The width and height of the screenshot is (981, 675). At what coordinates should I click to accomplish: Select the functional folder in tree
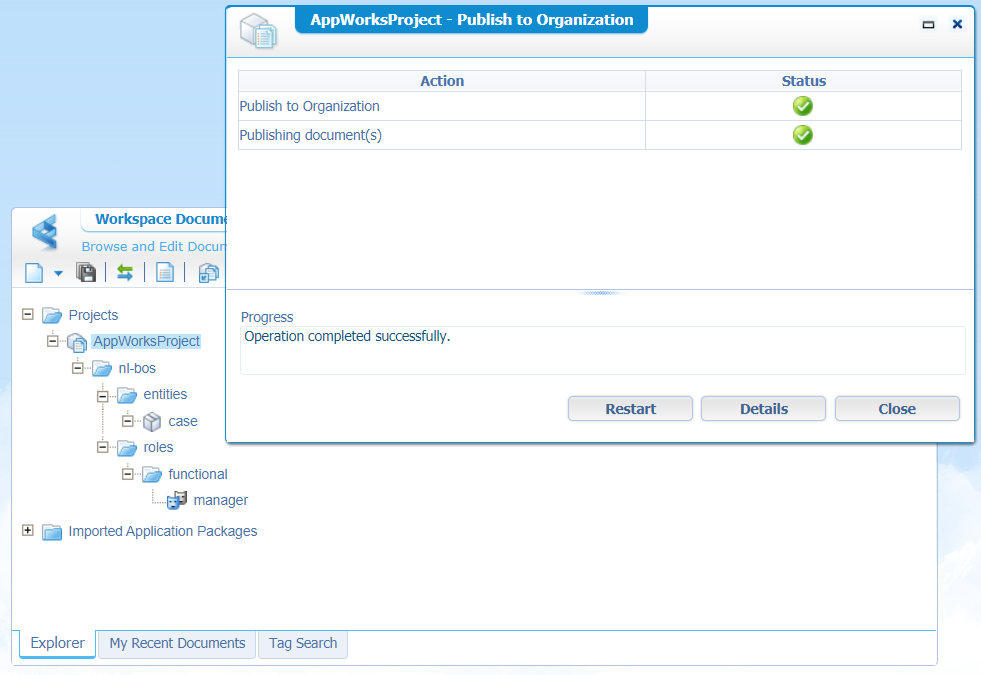click(x=197, y=474)
